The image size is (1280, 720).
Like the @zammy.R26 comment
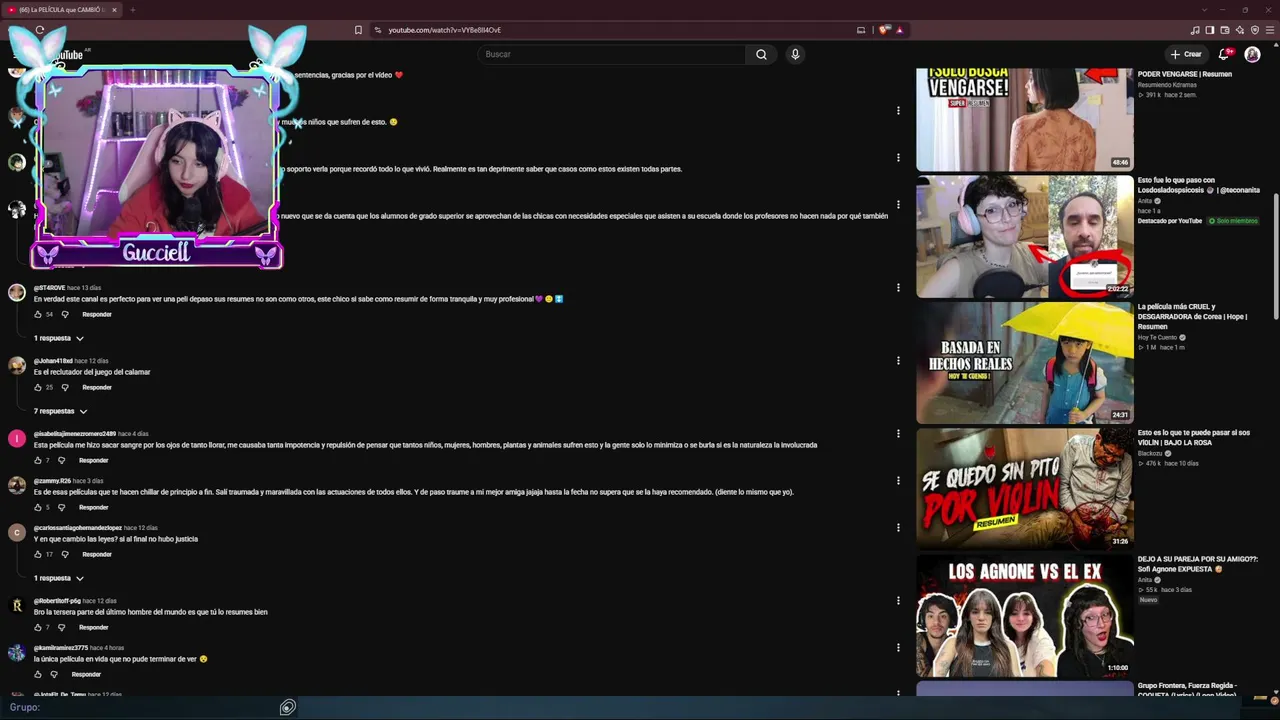[38, 507]
